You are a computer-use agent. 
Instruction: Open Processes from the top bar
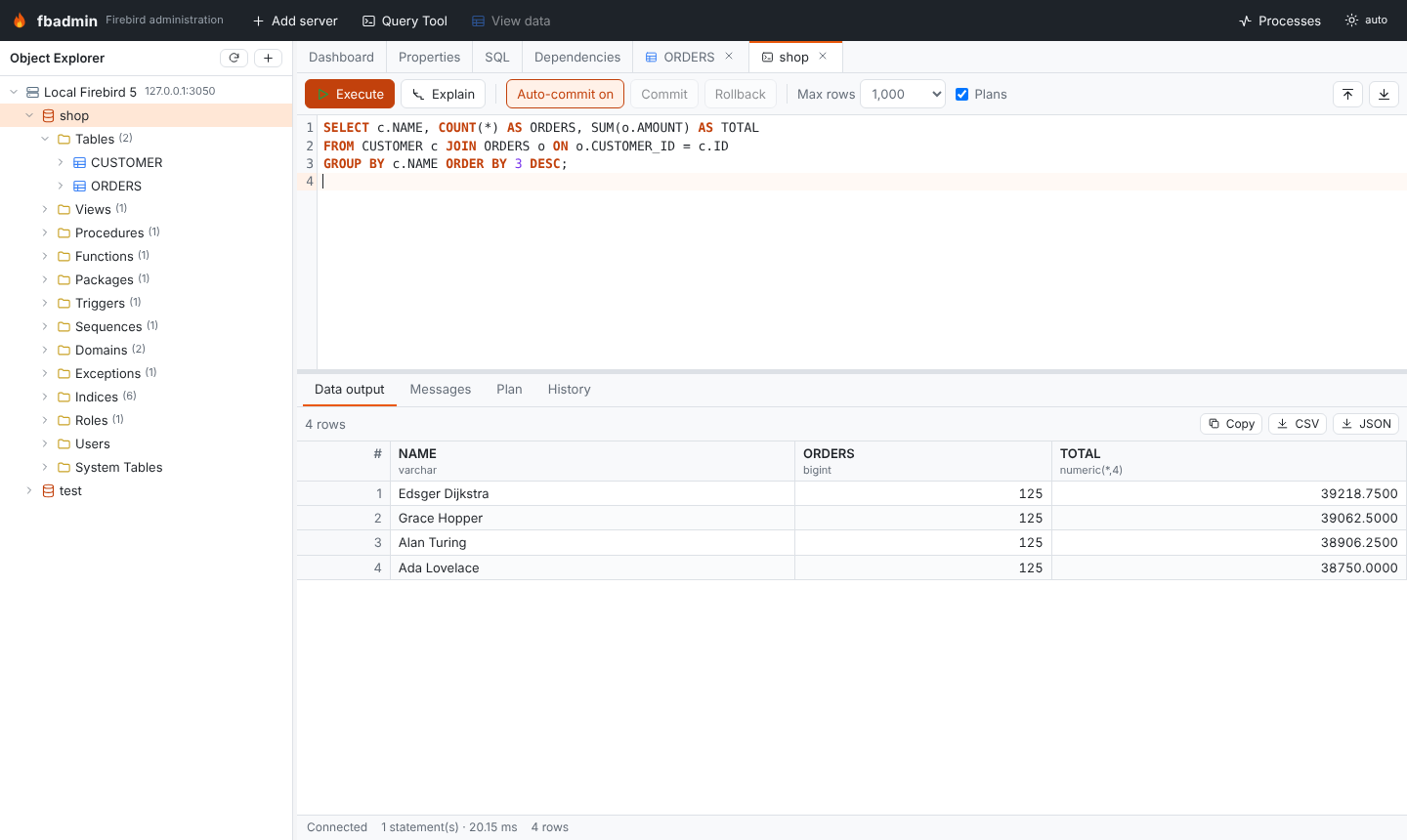coord(1279,21)
